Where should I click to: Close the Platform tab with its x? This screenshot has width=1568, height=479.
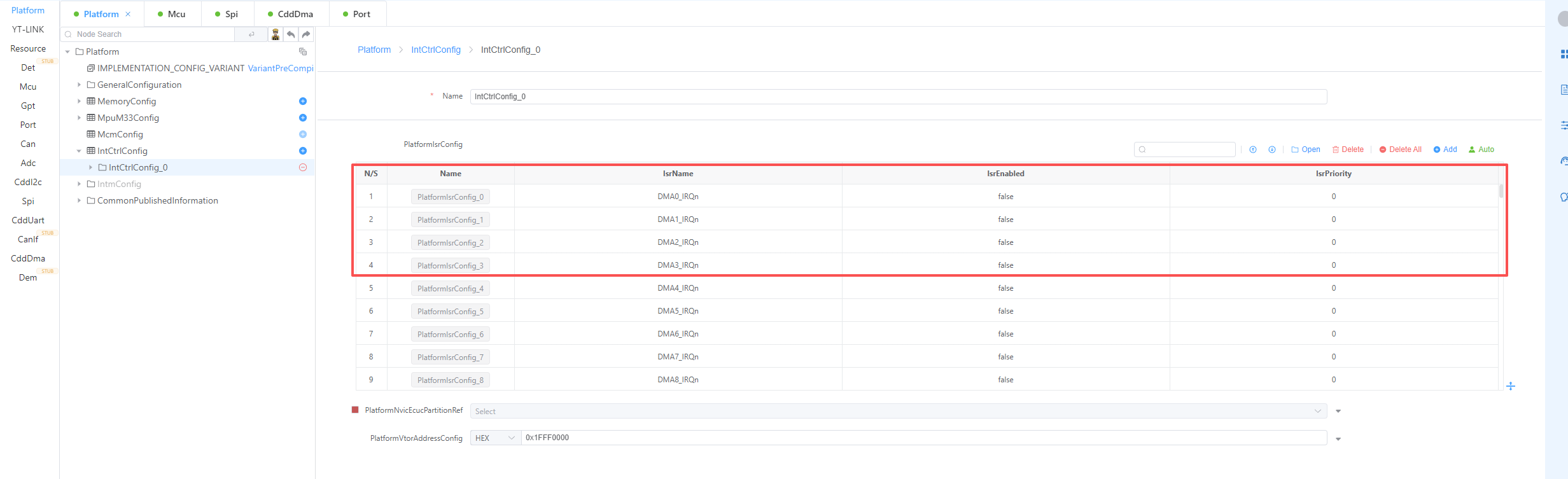click(128, 14)
